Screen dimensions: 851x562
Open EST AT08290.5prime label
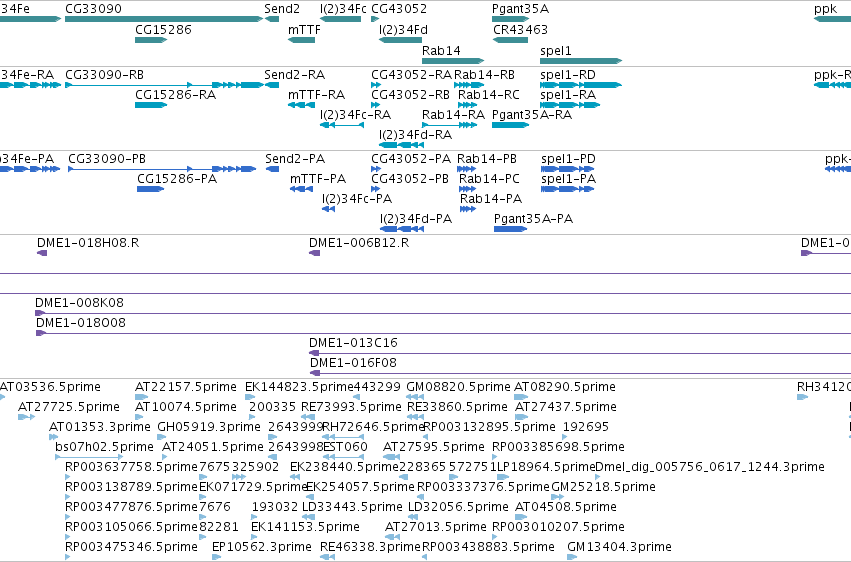point(565,387)
